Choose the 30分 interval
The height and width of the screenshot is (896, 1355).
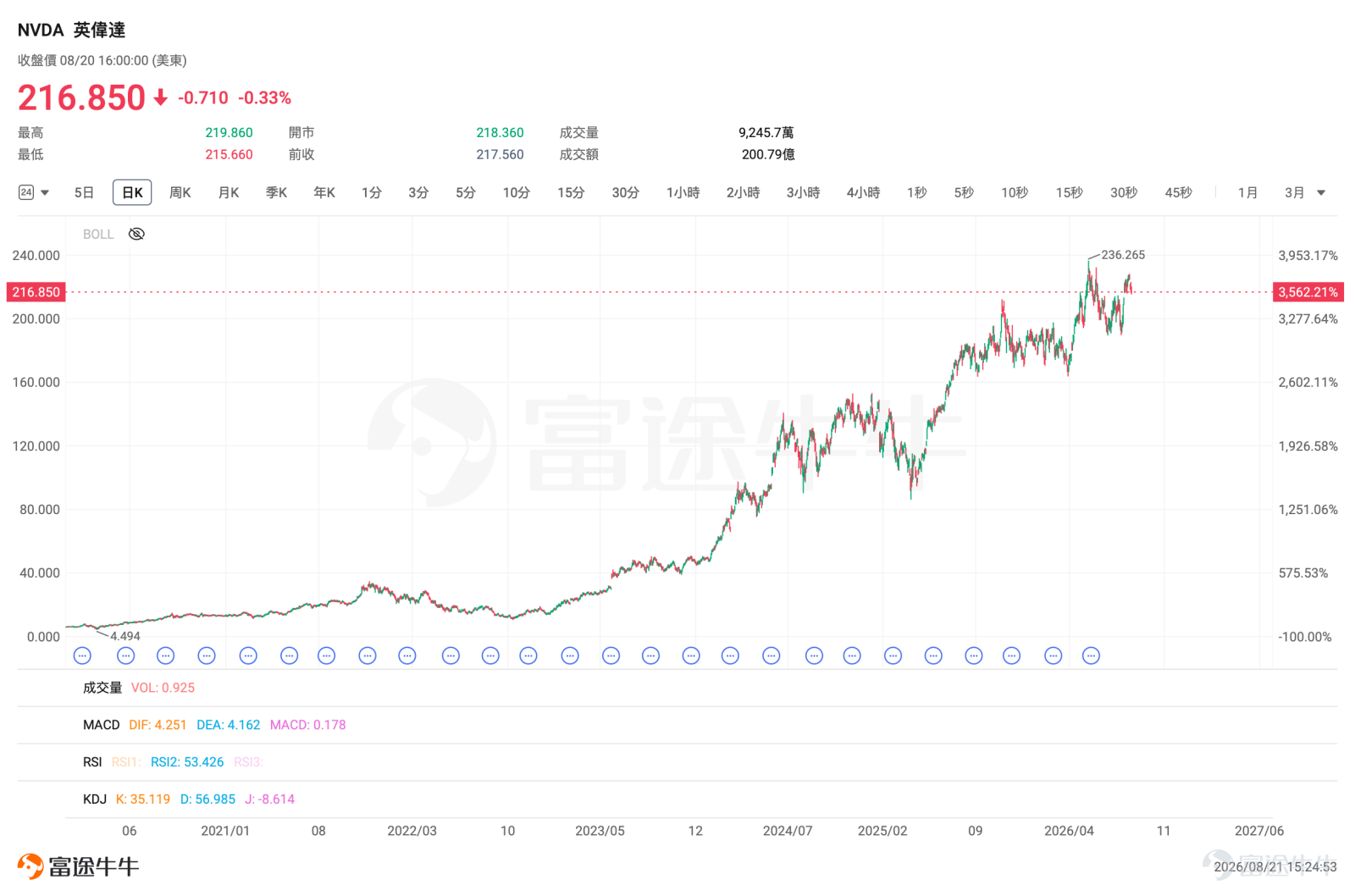pyautogui.click(x=625, y=192)
